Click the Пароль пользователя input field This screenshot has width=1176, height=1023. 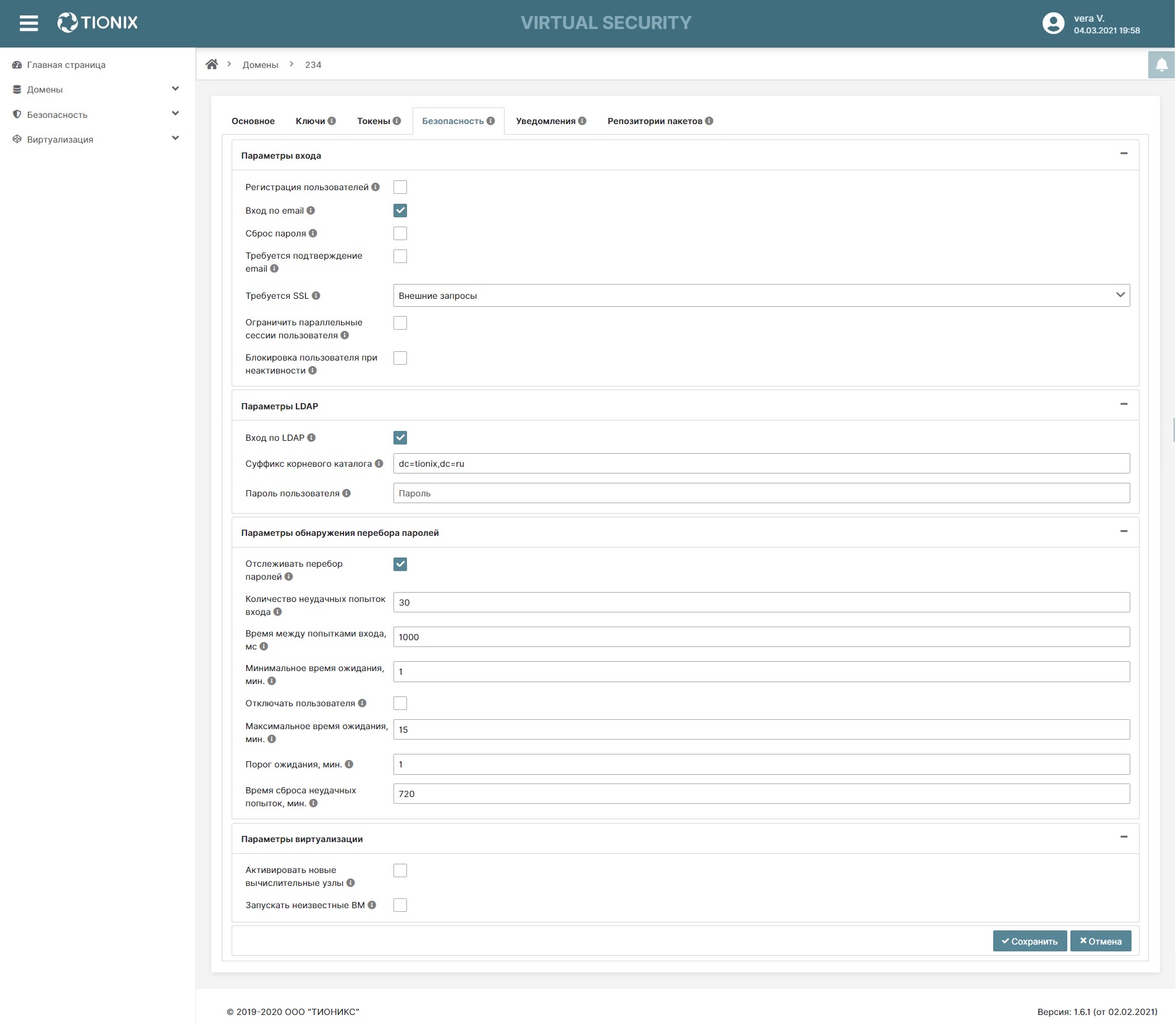[761, 493]
